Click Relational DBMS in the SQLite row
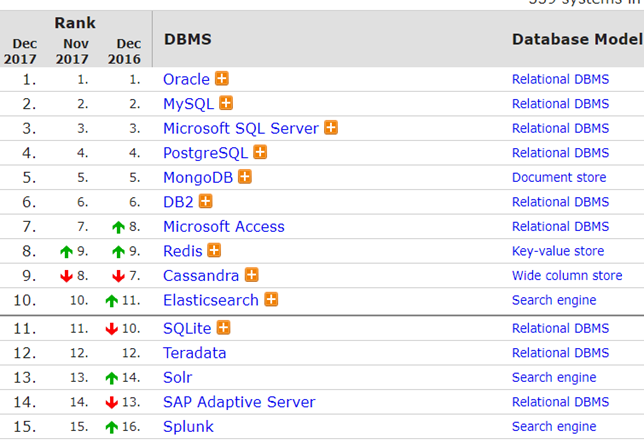This screenshot has width=644, height=440. [560, 328]
